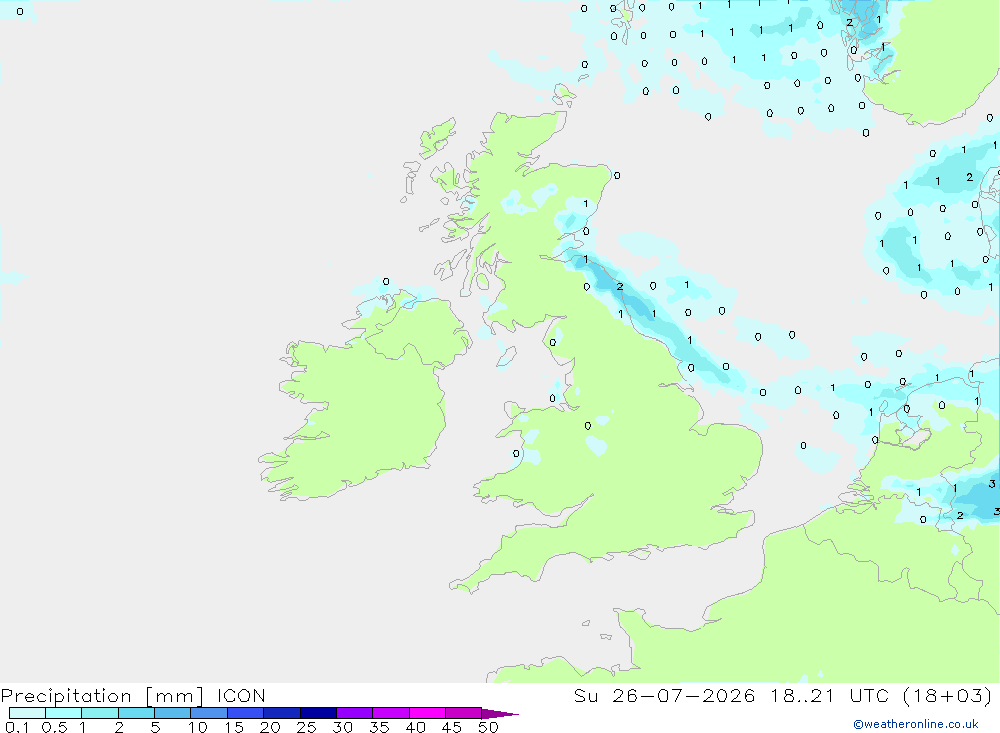
Task: Click the 30–35 mm purple legend swatch
Action: [x=355, y=713]
